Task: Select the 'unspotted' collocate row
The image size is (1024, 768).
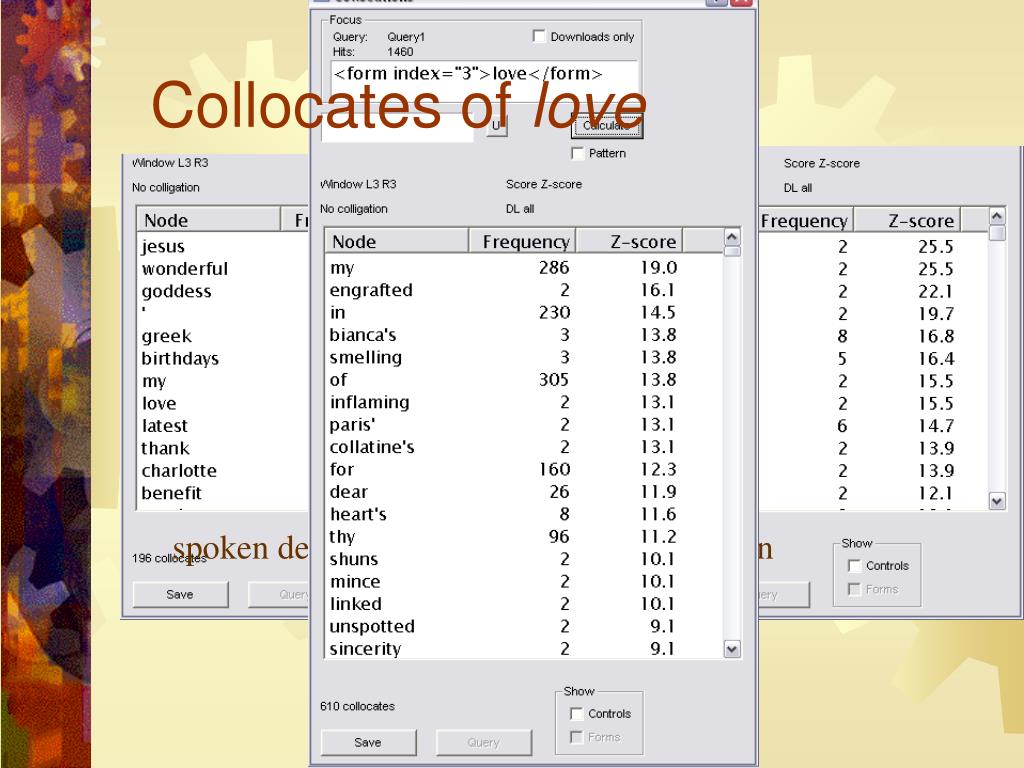Action: coord(524,626)
